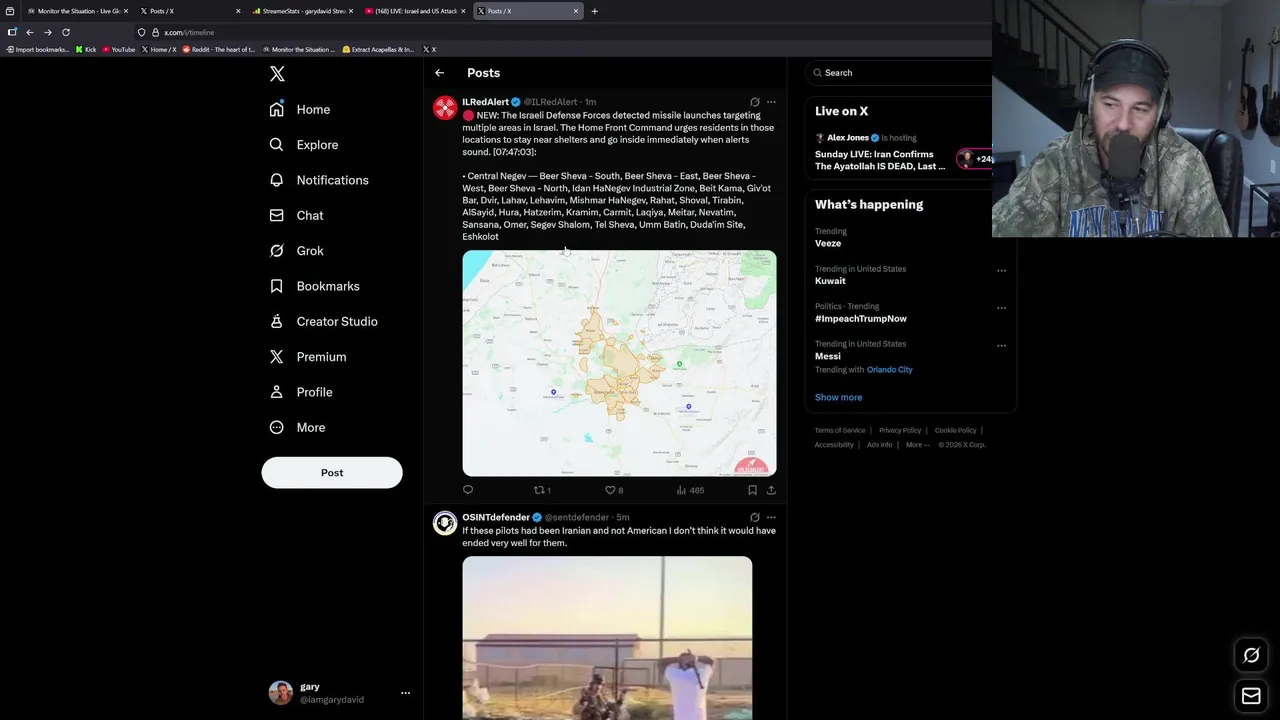Expand the footer More menu
This screenshot has height=720, width=1280.
(x=917, y=445)
